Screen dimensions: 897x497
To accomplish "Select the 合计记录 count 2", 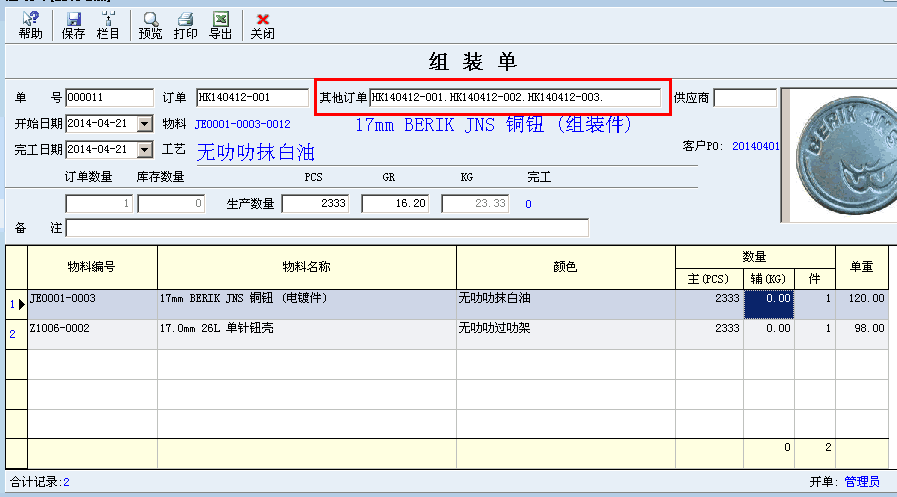I will click(x=66, y=483).
